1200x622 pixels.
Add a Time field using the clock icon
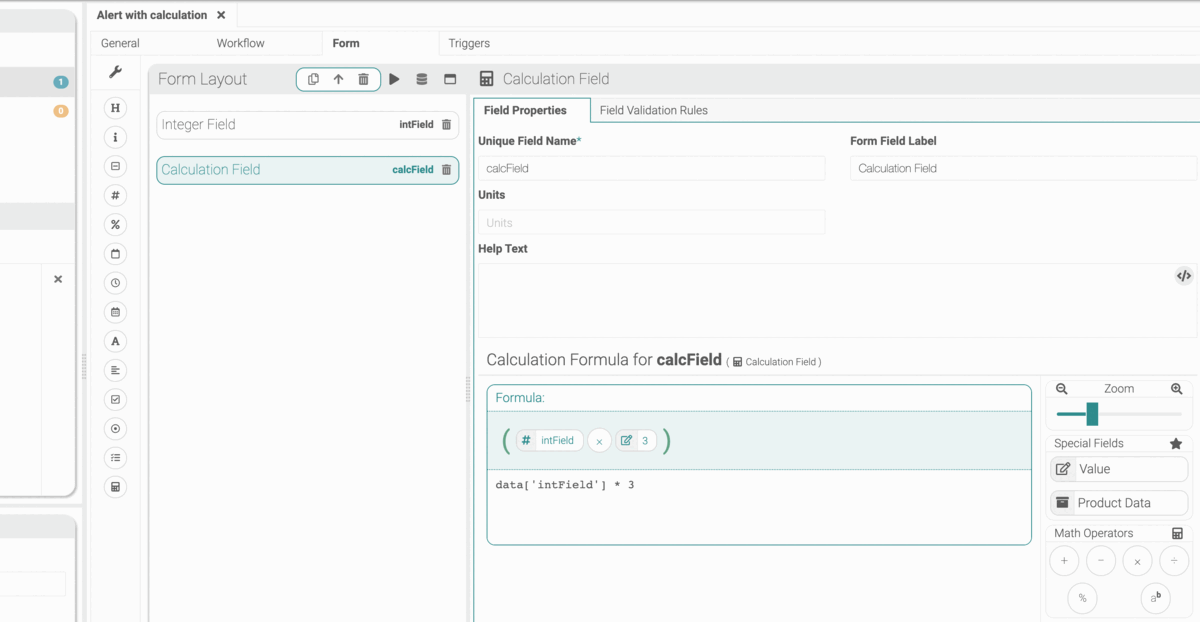coord(115,283)
